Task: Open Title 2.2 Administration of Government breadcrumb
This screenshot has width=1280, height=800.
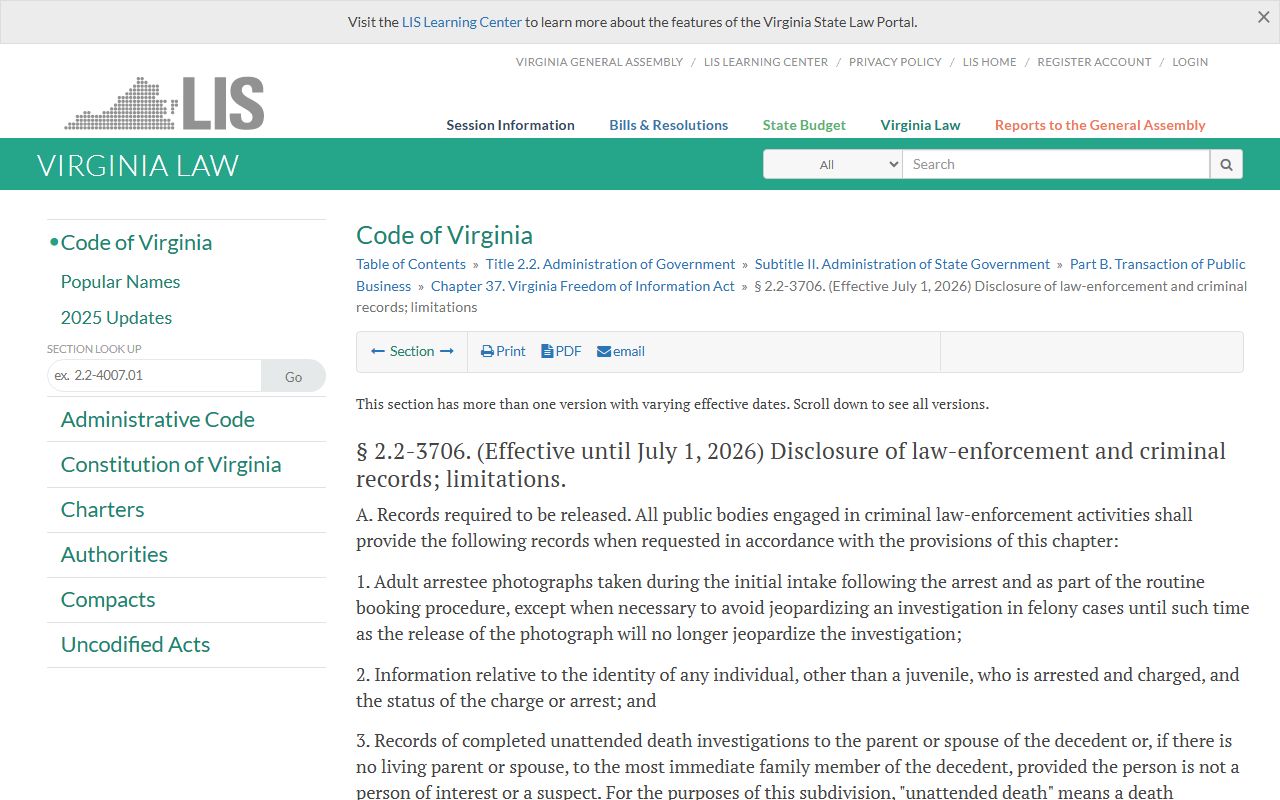Action: click(610, 264)
